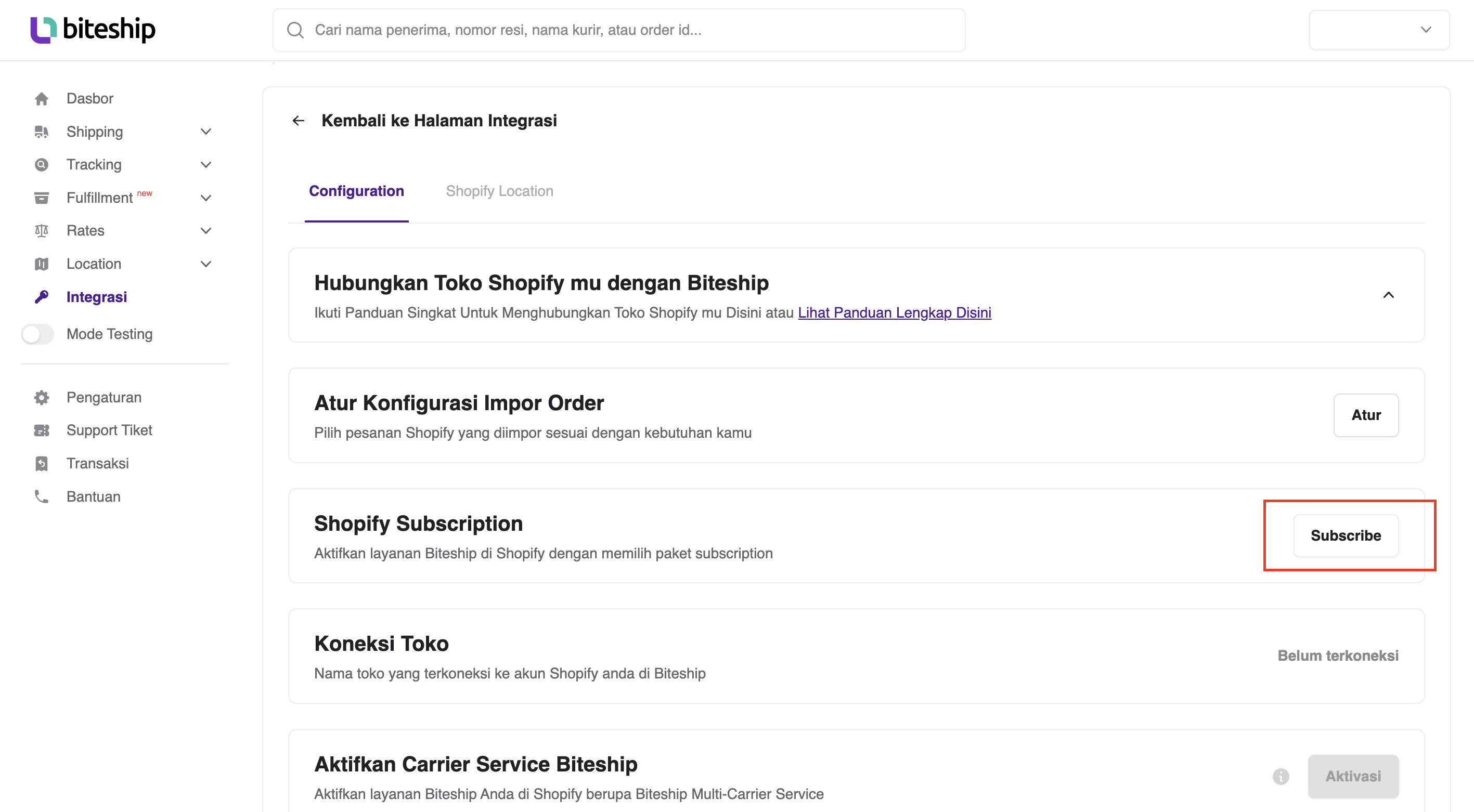This screenshot has width=1474, height=812.
Task: Click the Biteship logo
Action: click(93, 29)
